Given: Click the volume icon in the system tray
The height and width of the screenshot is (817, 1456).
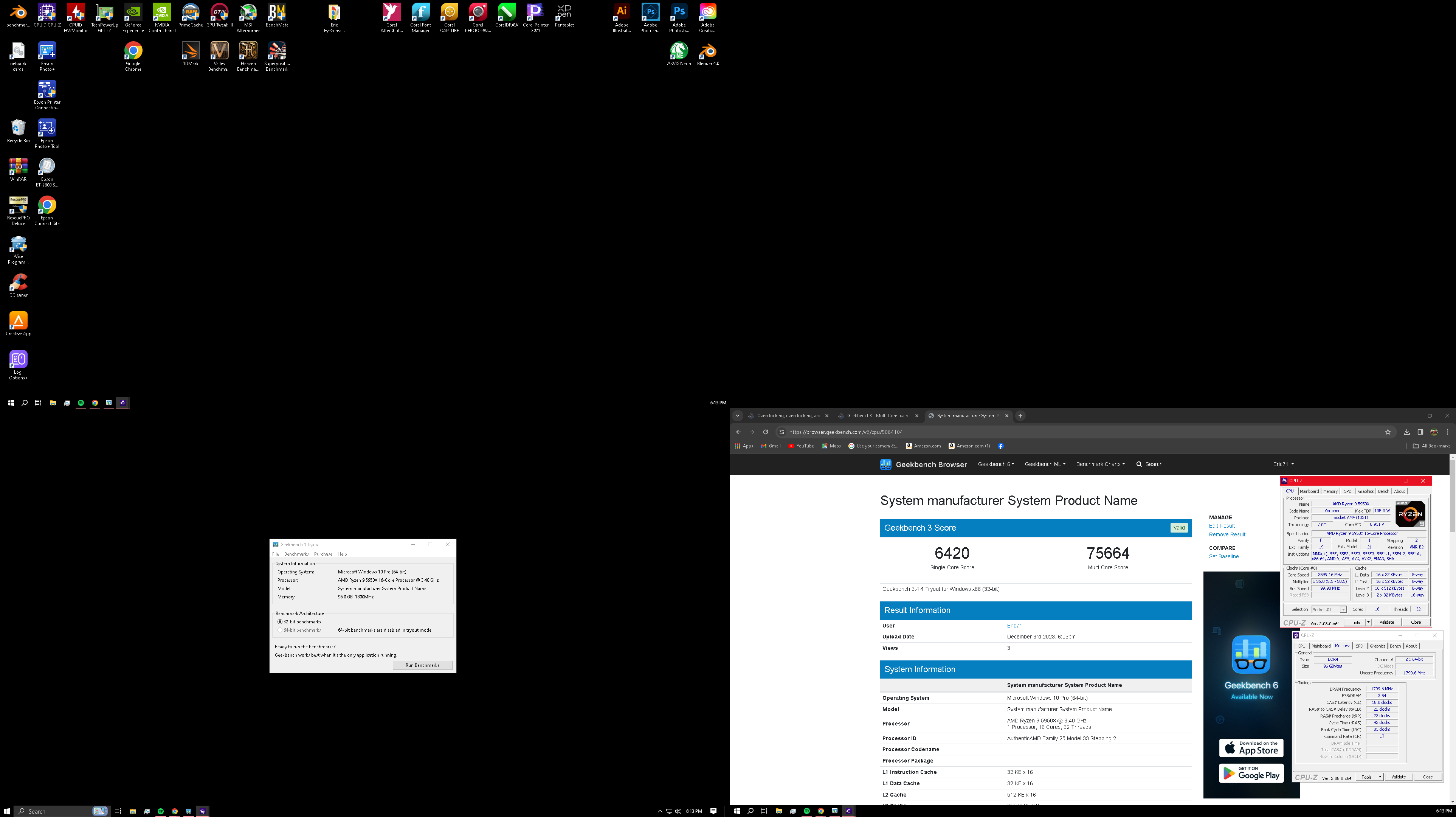Looking at the screenshot, I should (x=678, y=811).
